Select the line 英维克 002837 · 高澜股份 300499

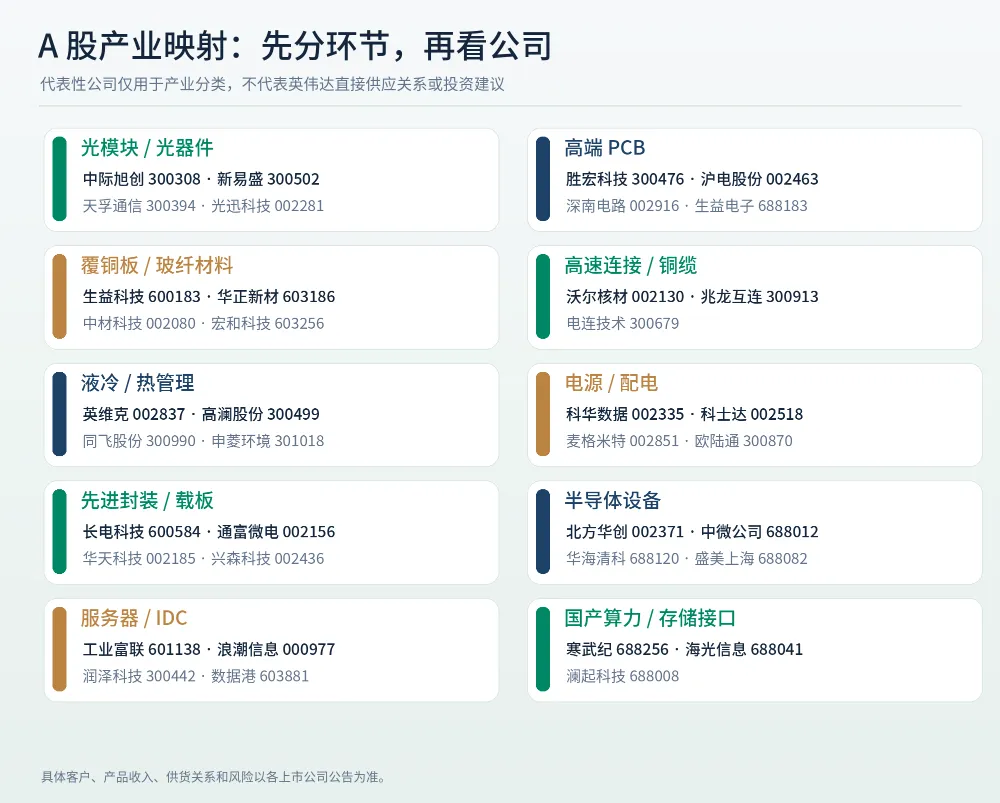click(x=201, y=415)
